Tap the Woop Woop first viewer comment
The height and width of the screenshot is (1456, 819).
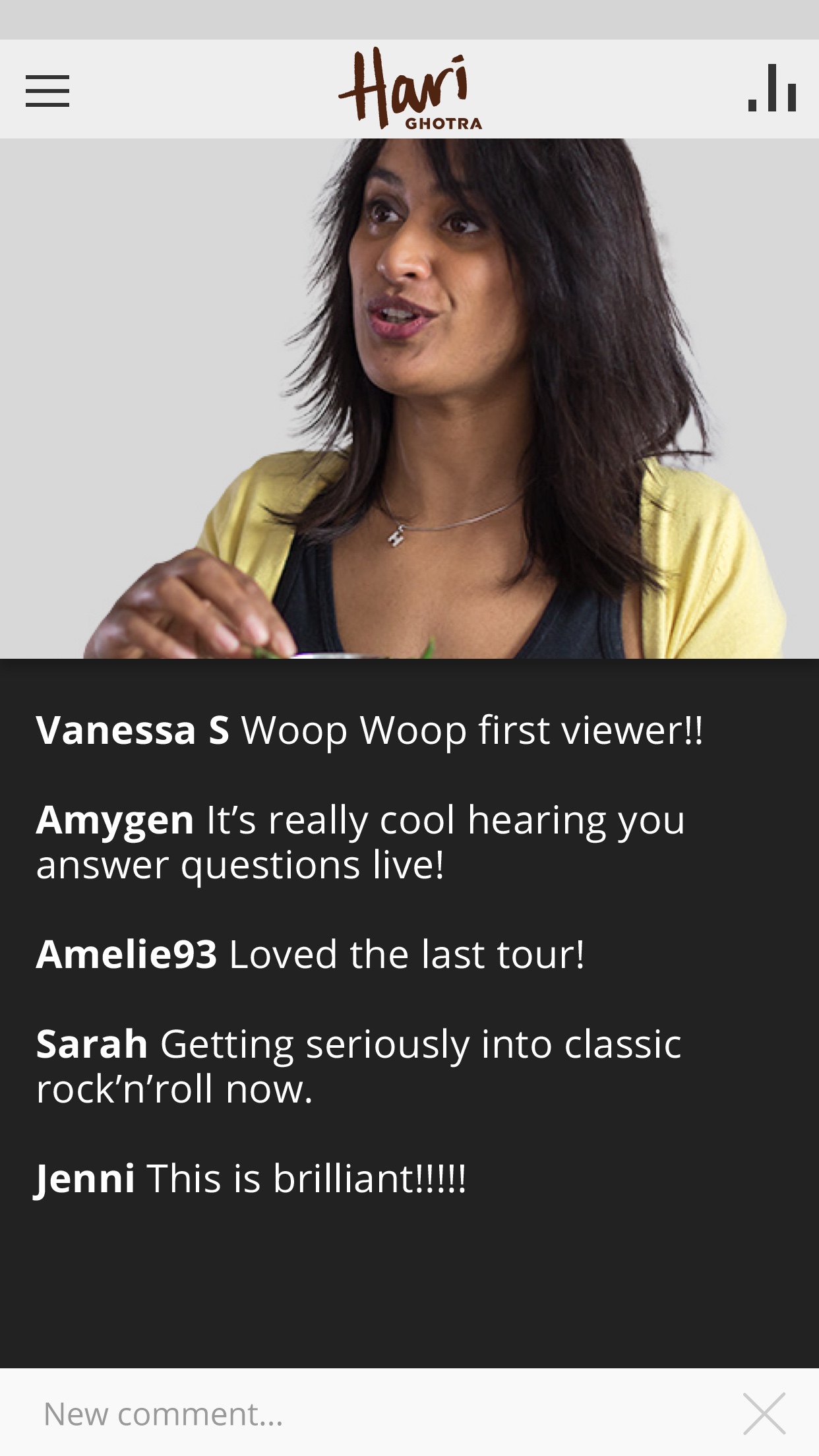[472, 731]
